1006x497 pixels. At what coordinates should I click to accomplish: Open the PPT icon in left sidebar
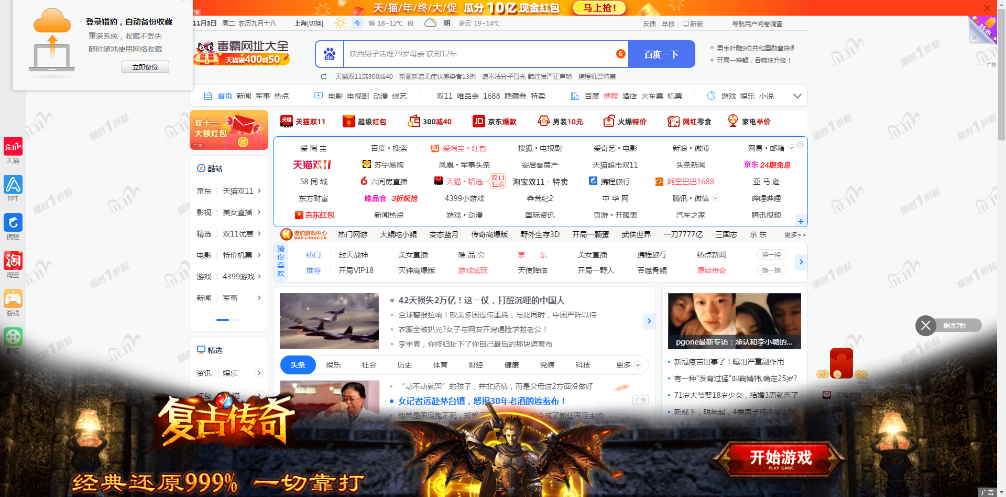coord(13,185)
